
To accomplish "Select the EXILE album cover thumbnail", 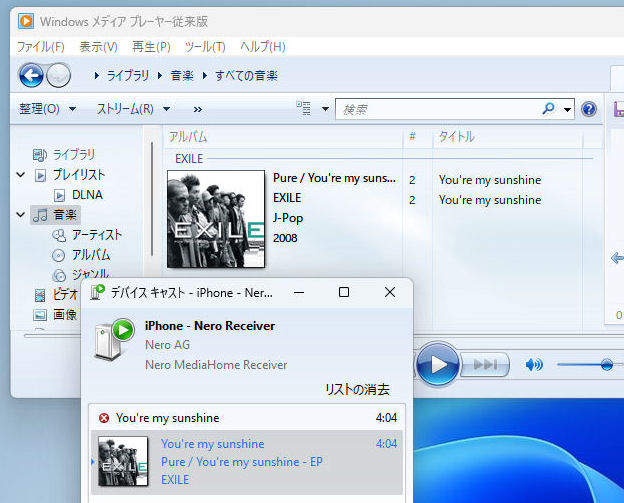I will (x=216, y=219).
